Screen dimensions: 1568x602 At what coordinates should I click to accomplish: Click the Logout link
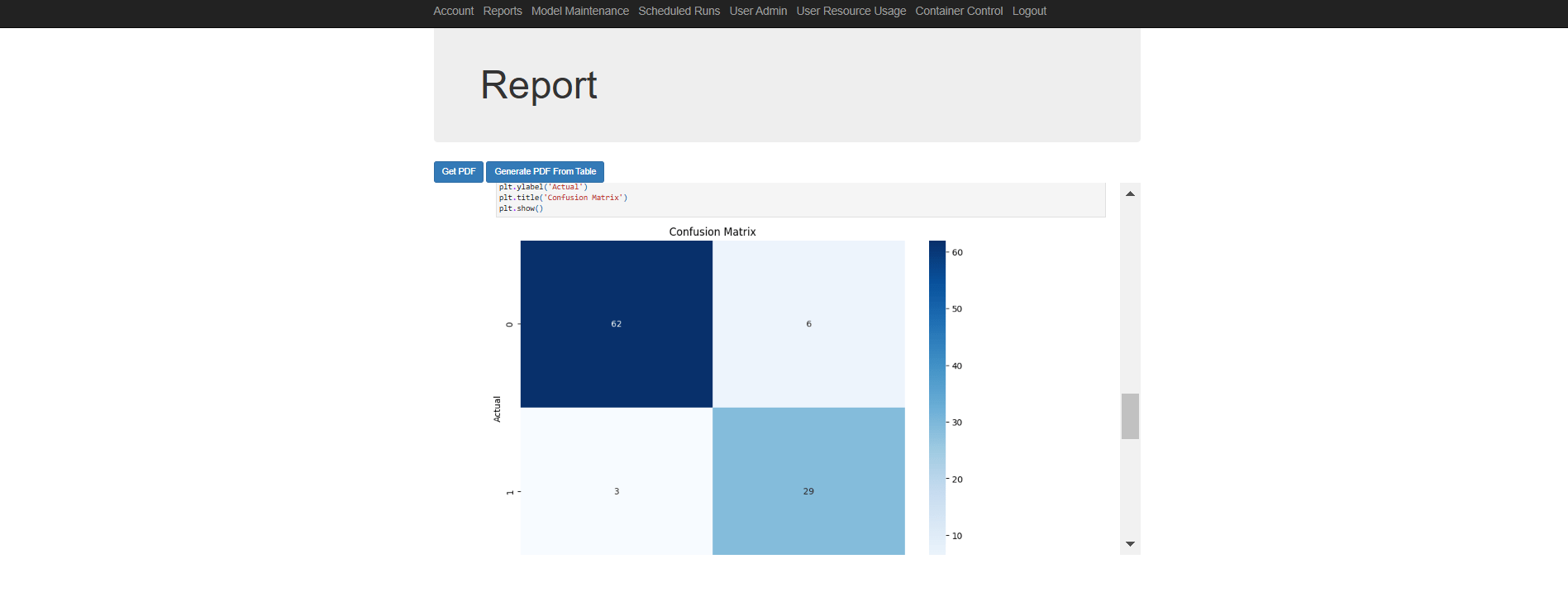point(1029,11)
